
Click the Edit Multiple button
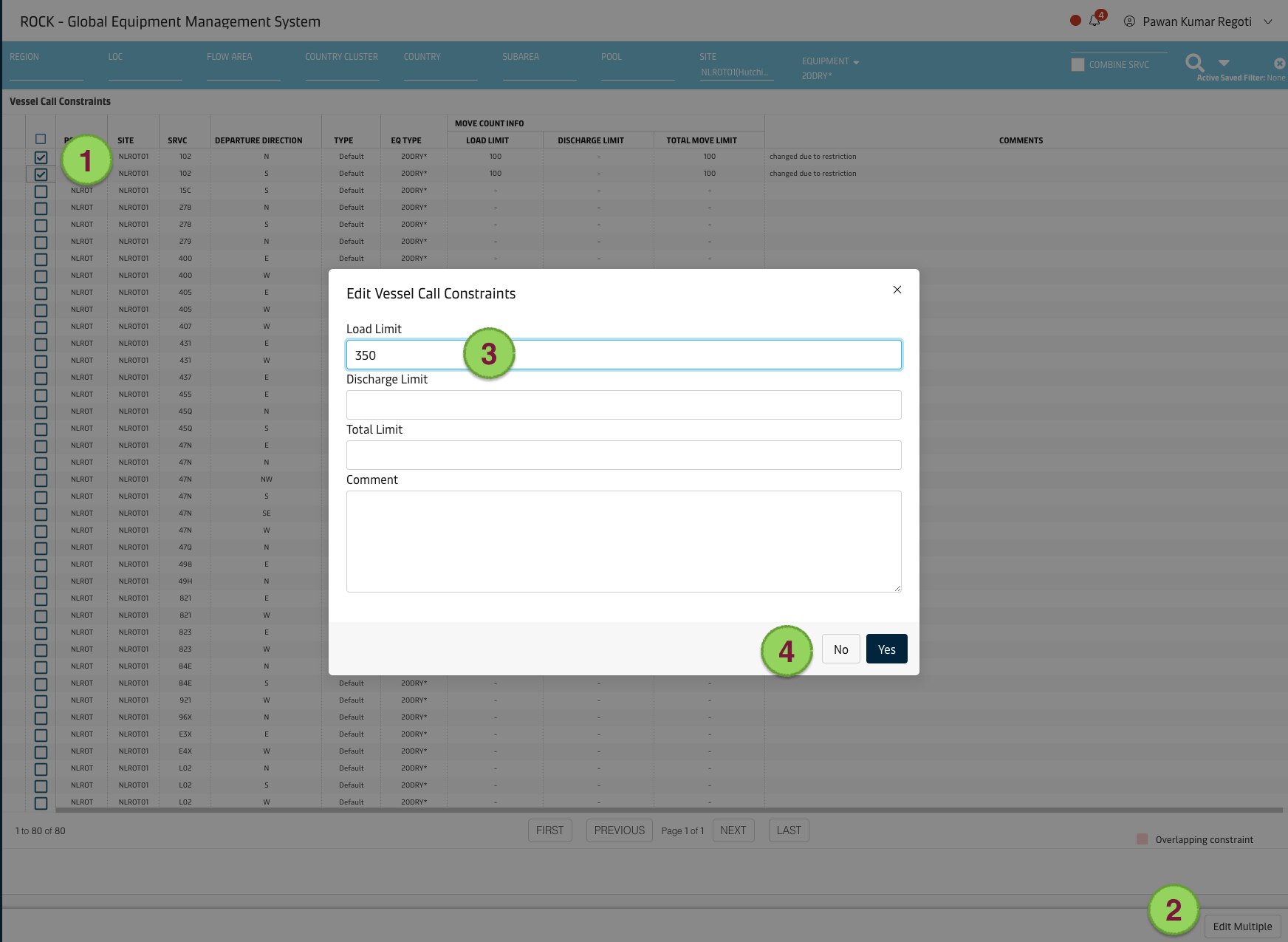click(x=1242, y=926)
